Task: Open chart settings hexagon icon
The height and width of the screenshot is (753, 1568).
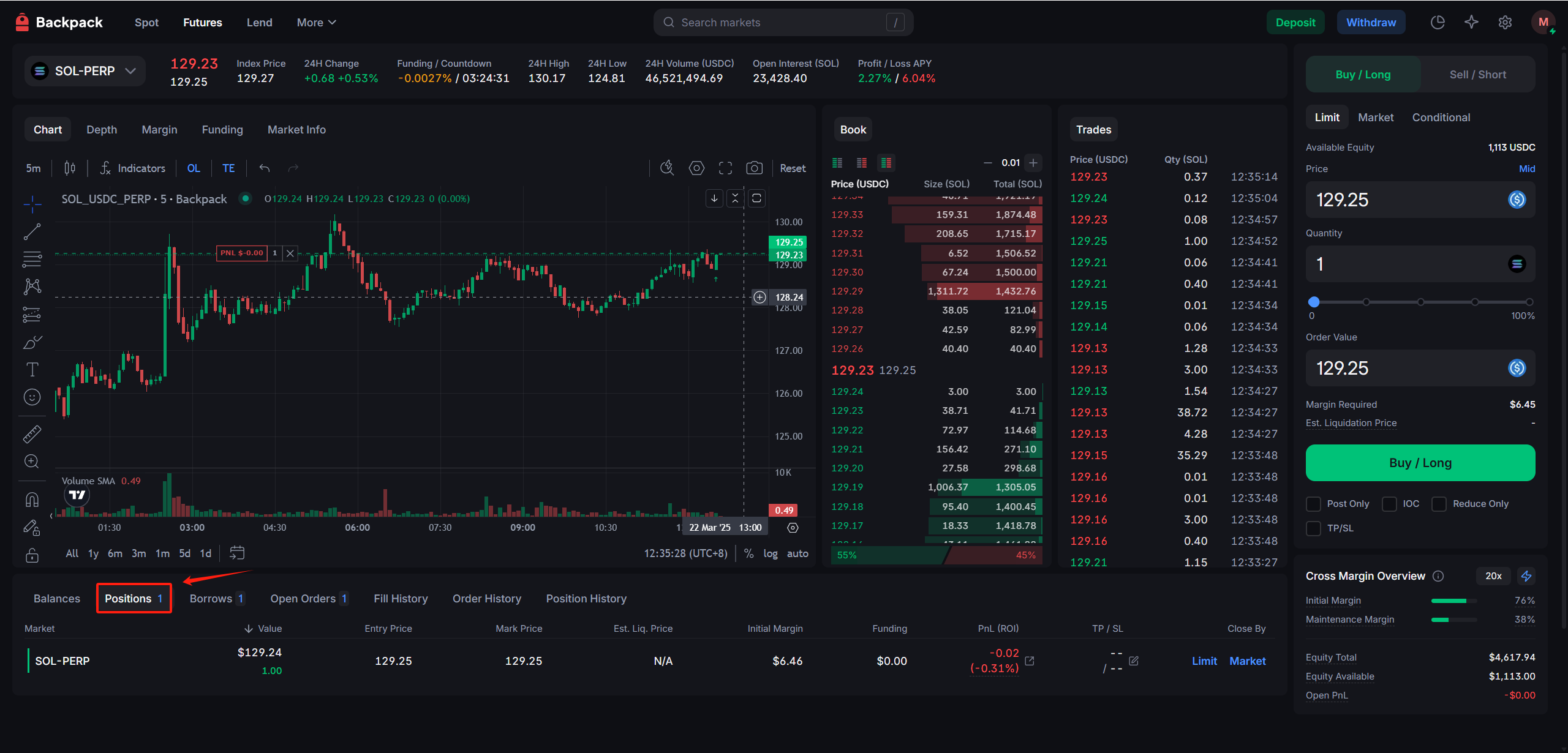Action: click(x=696, y=168)
